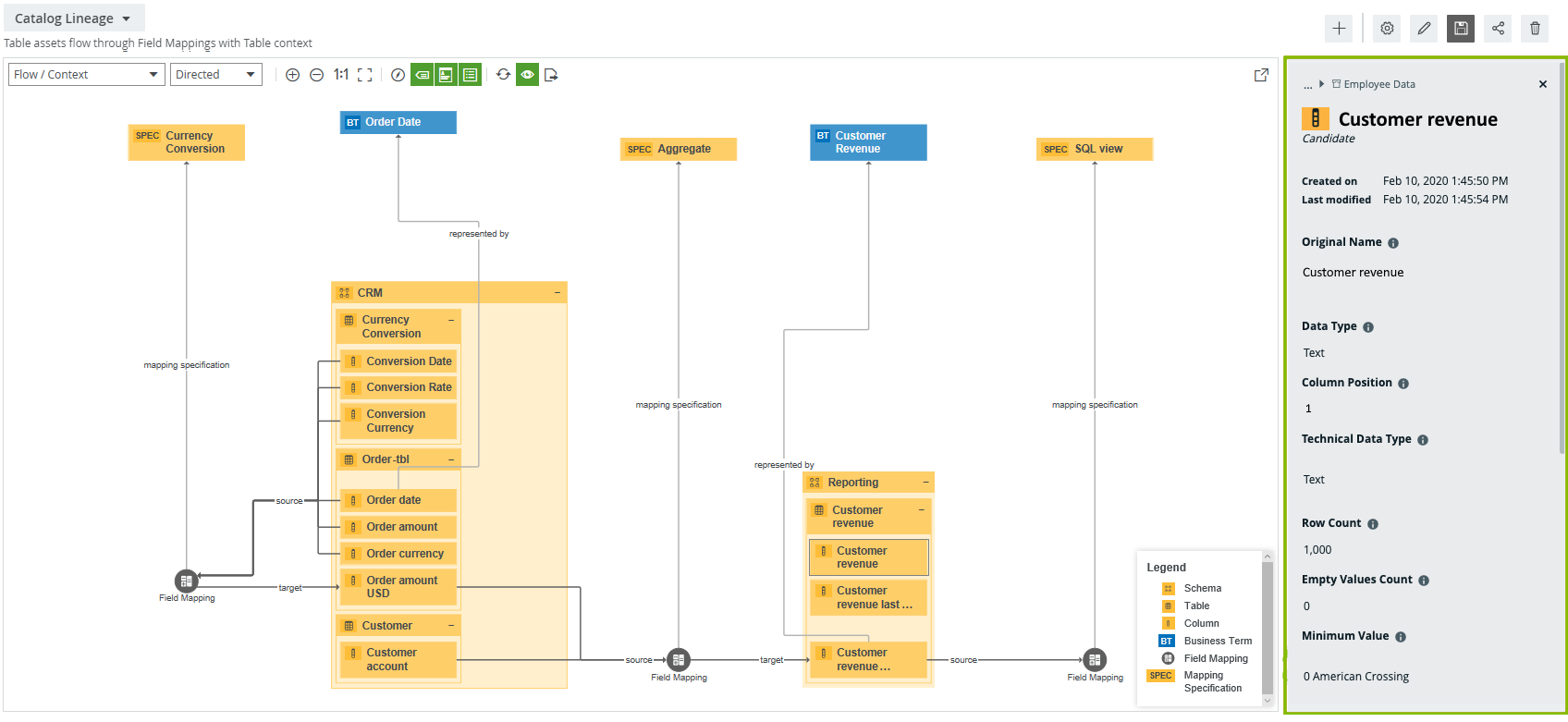Click the legend panel scrollbar

coord(1268,629)
